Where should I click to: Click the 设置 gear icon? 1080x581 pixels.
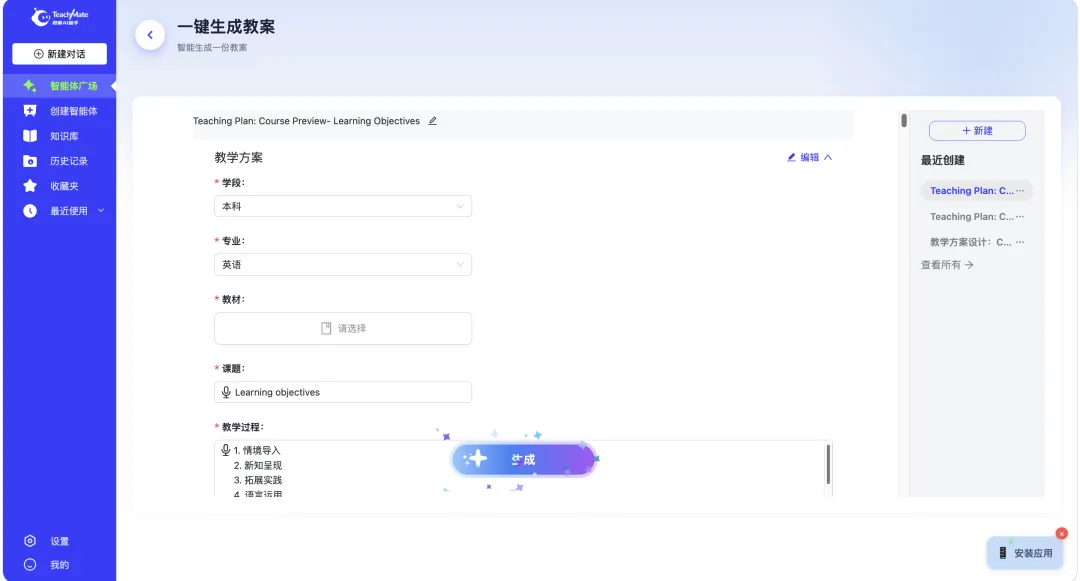click(x=30, y=541)
